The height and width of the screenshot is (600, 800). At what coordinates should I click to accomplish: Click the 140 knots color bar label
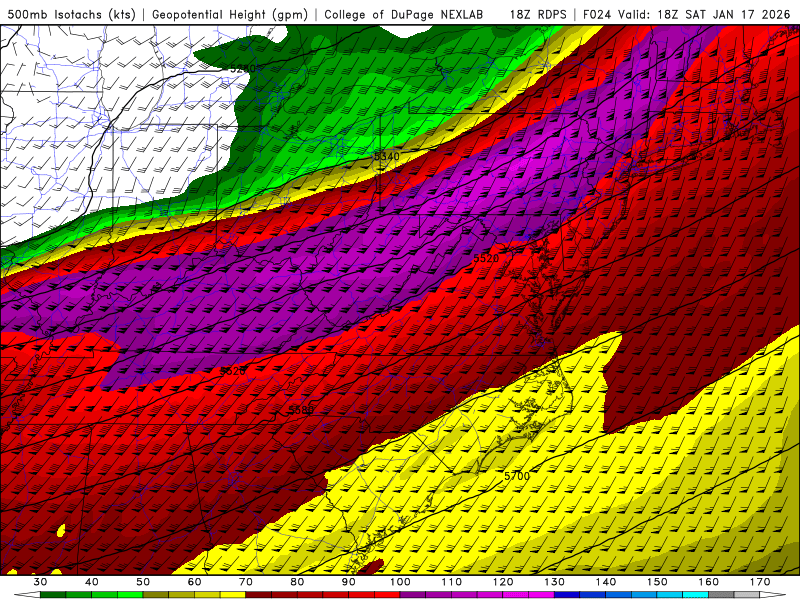click(x=606, y=582)
